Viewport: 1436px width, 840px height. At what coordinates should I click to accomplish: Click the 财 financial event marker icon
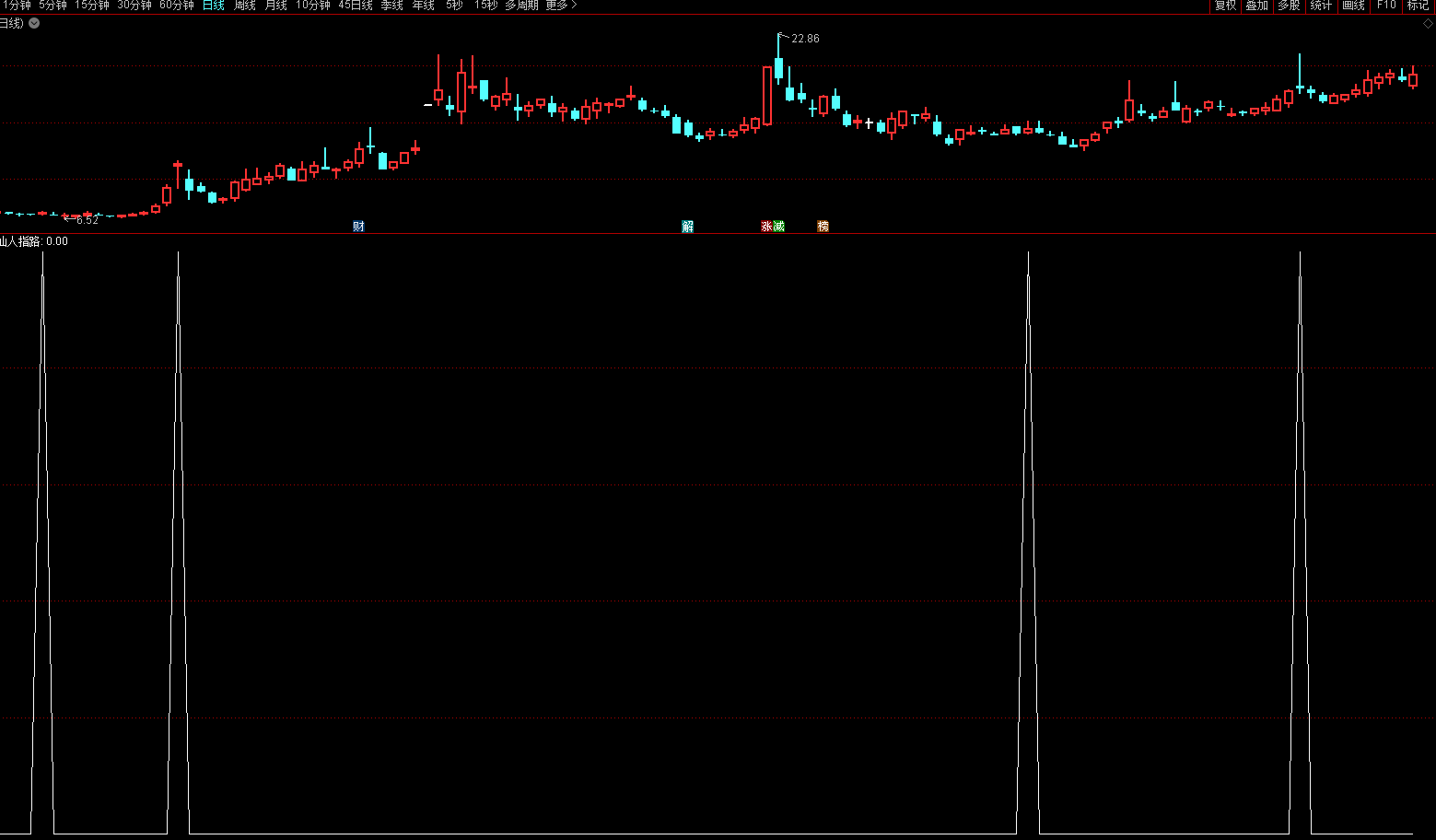[x=358, y=227]
